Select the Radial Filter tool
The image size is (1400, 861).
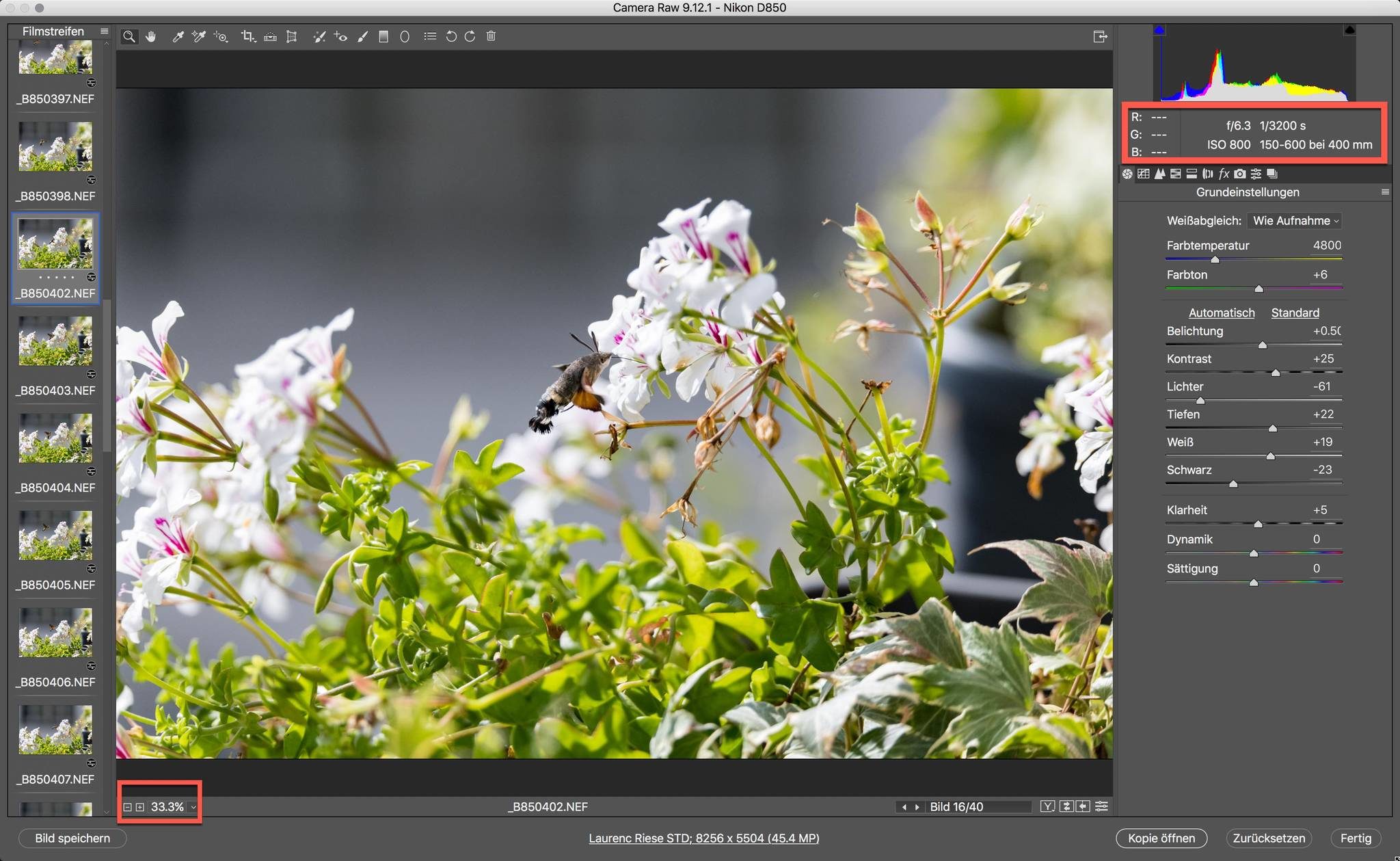405,36
